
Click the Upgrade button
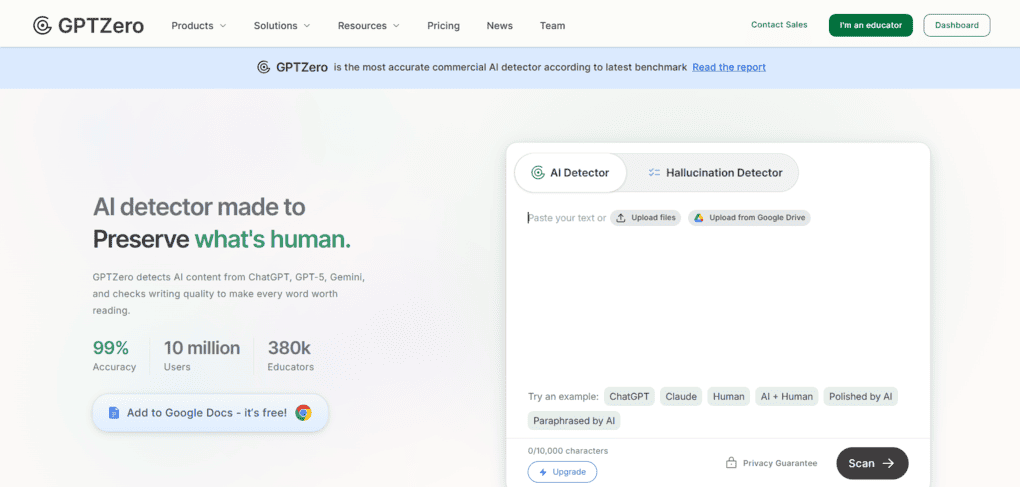coord(562,472)
